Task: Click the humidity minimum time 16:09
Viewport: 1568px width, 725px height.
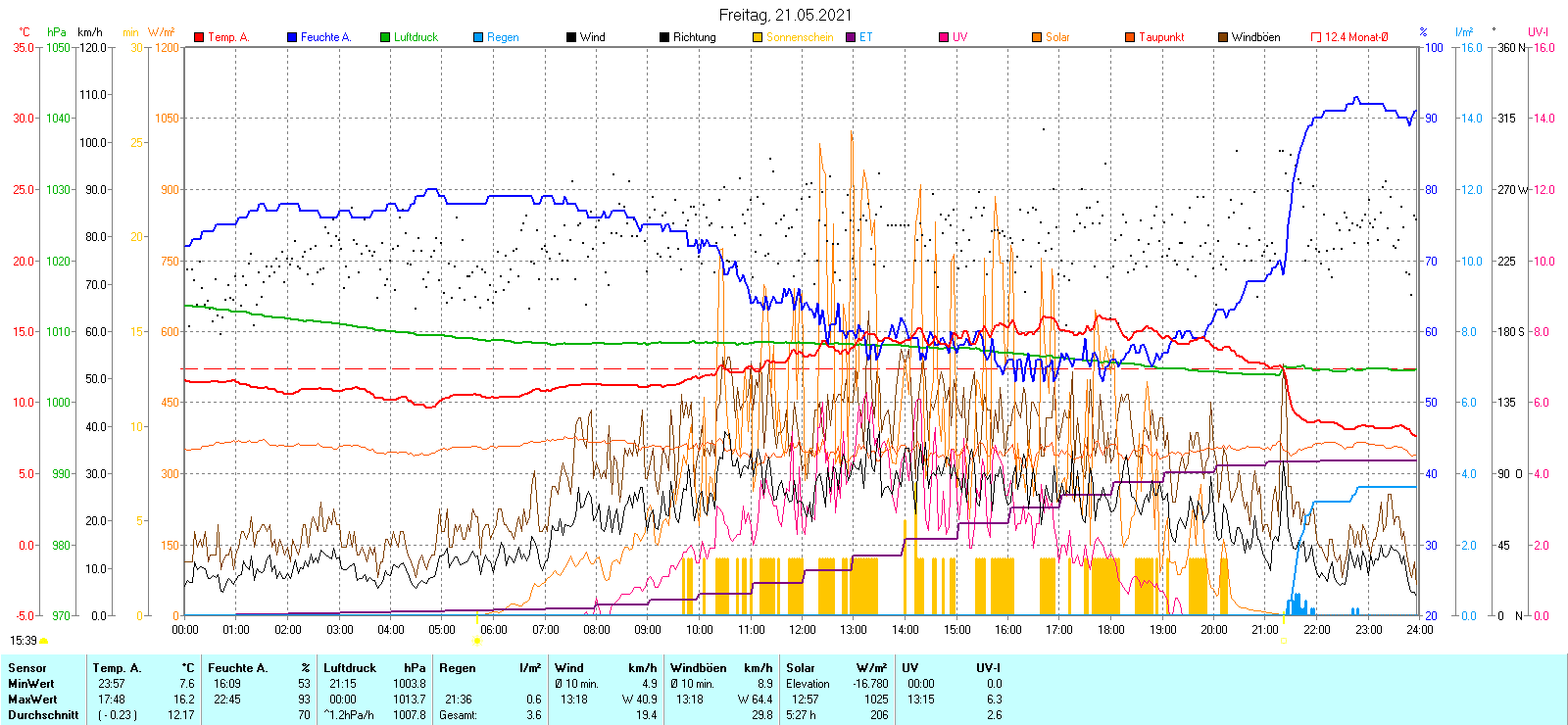Action: click(227, 684)
